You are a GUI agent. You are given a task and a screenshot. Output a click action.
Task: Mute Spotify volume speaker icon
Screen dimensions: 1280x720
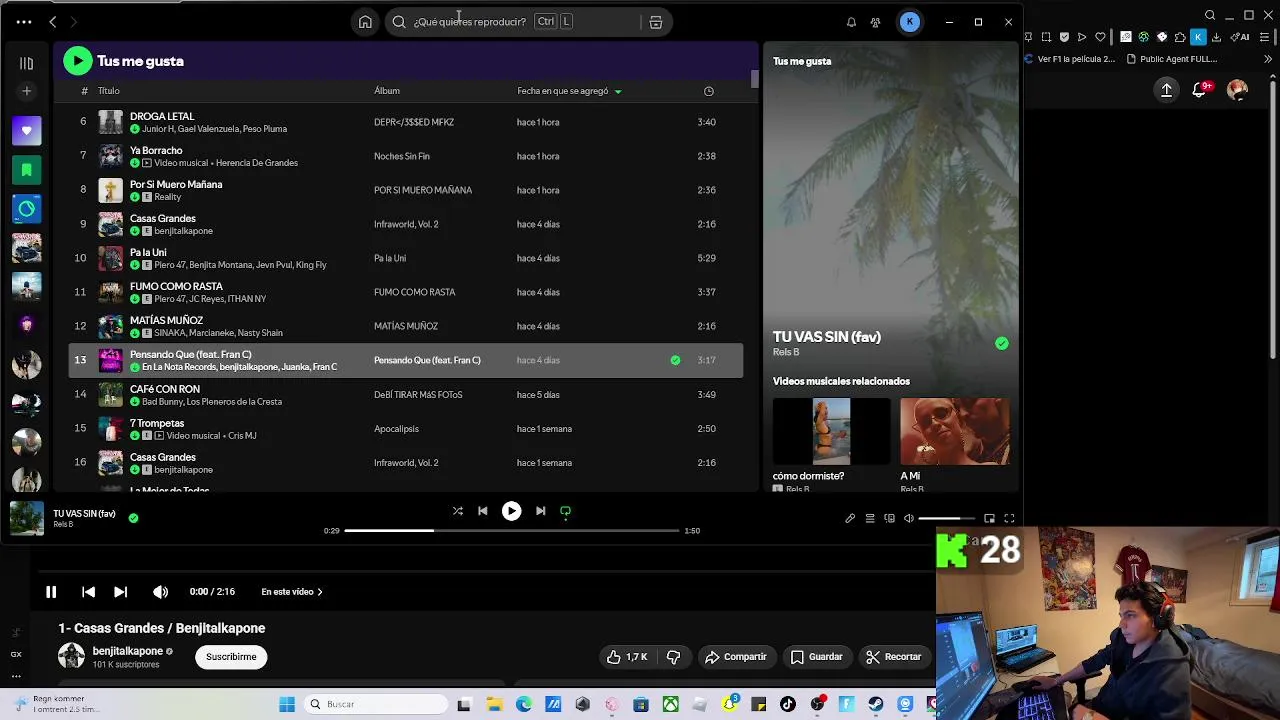coord(909,518)
